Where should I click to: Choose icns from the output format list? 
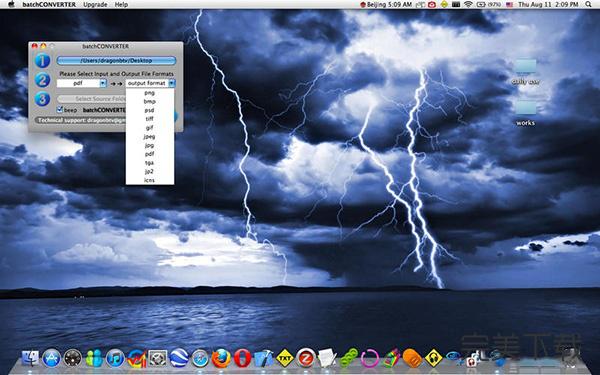[x=150, y=180]
